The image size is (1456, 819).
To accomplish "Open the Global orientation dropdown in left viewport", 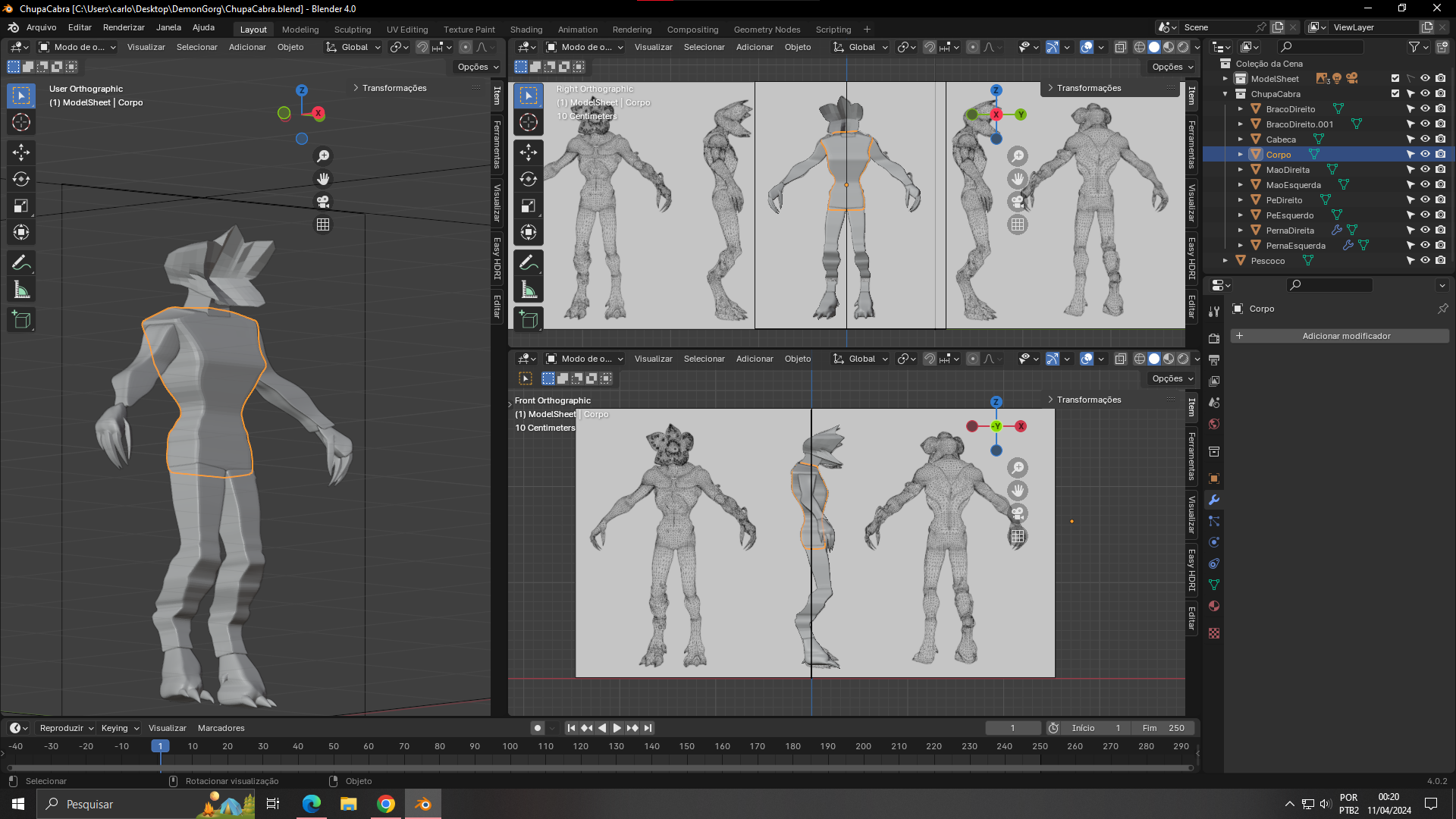I will [353, 47].
